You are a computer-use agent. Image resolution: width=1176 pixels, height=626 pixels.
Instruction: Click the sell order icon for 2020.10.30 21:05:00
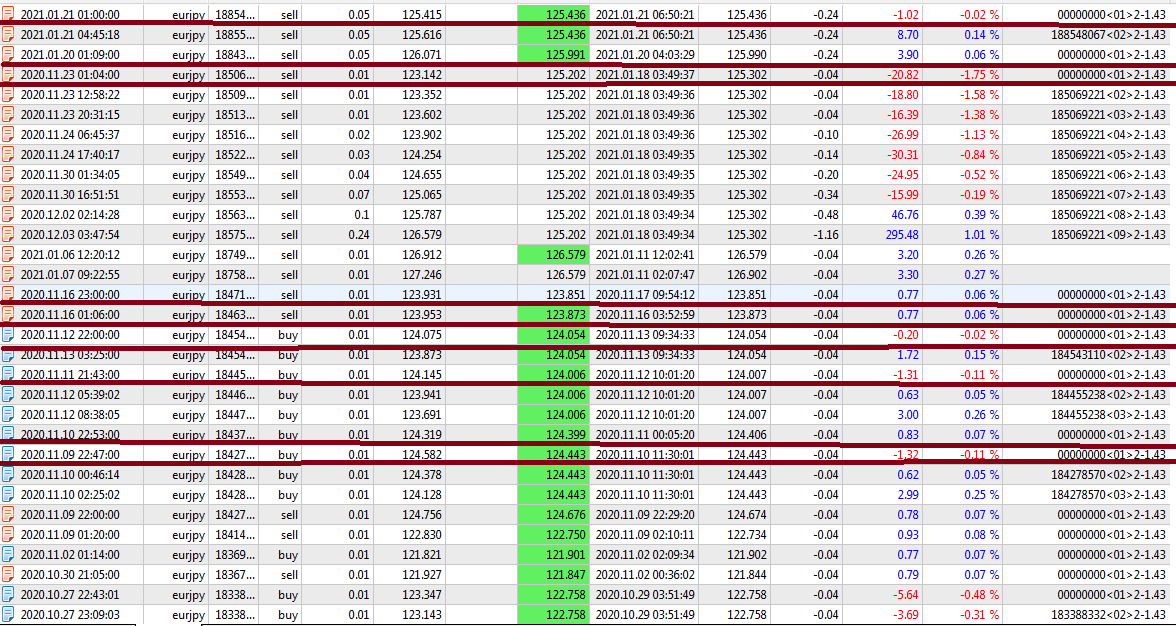click(x=8, y=574)
